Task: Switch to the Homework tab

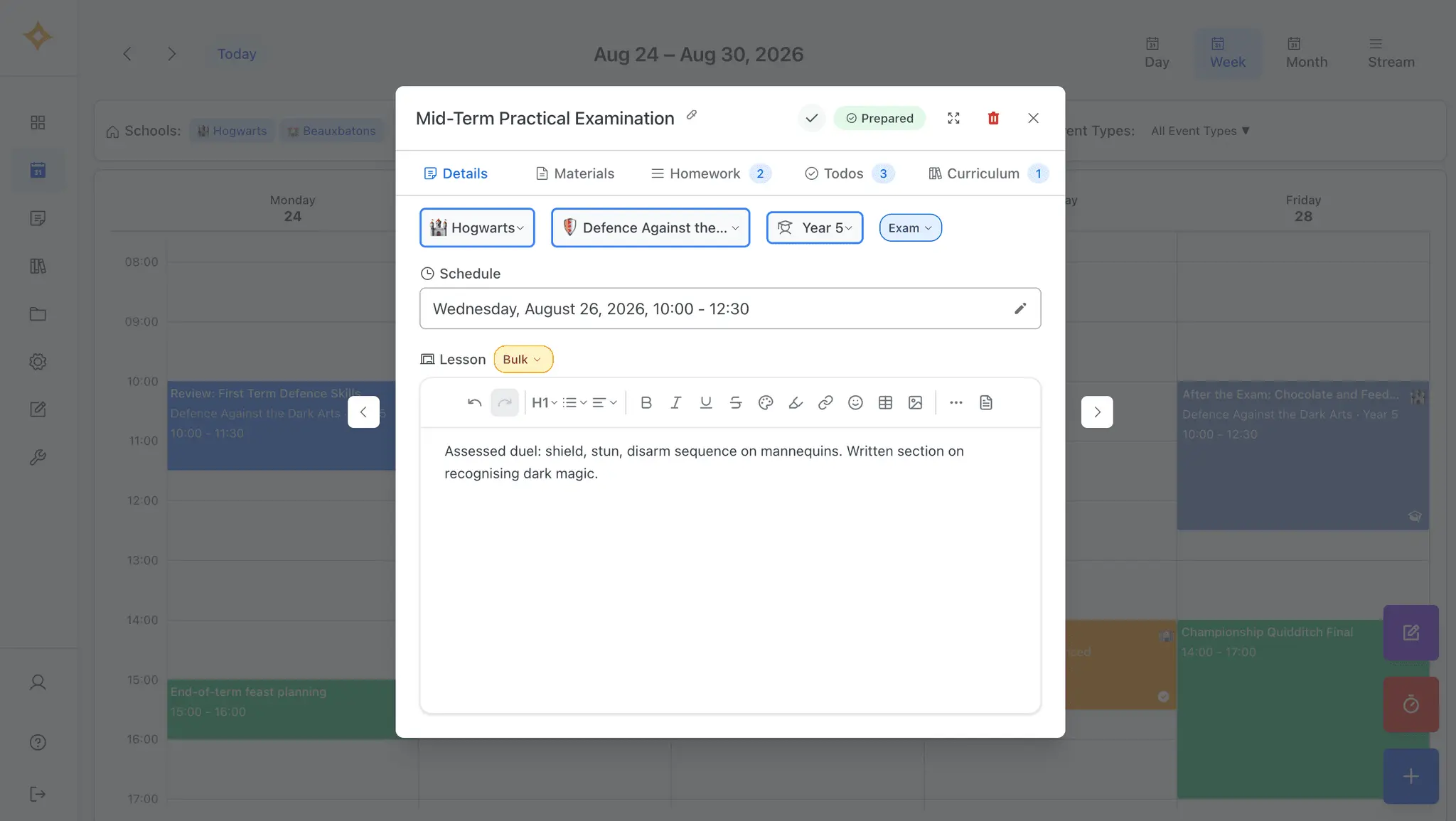Action: [711, 173]
